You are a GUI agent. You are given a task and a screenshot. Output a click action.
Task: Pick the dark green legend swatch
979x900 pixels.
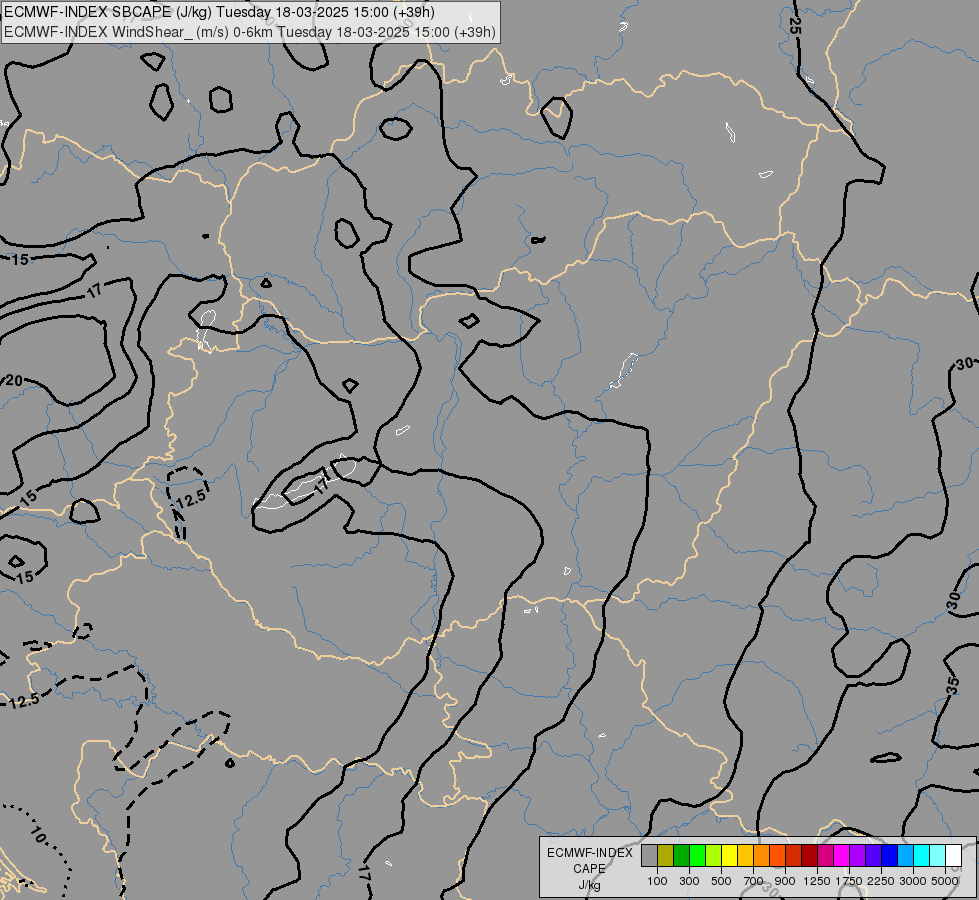pos(681,856)
